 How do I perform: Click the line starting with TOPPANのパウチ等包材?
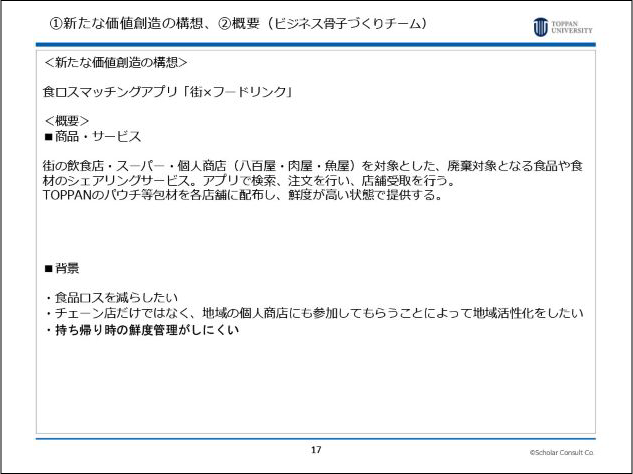(x=241, y=195)
